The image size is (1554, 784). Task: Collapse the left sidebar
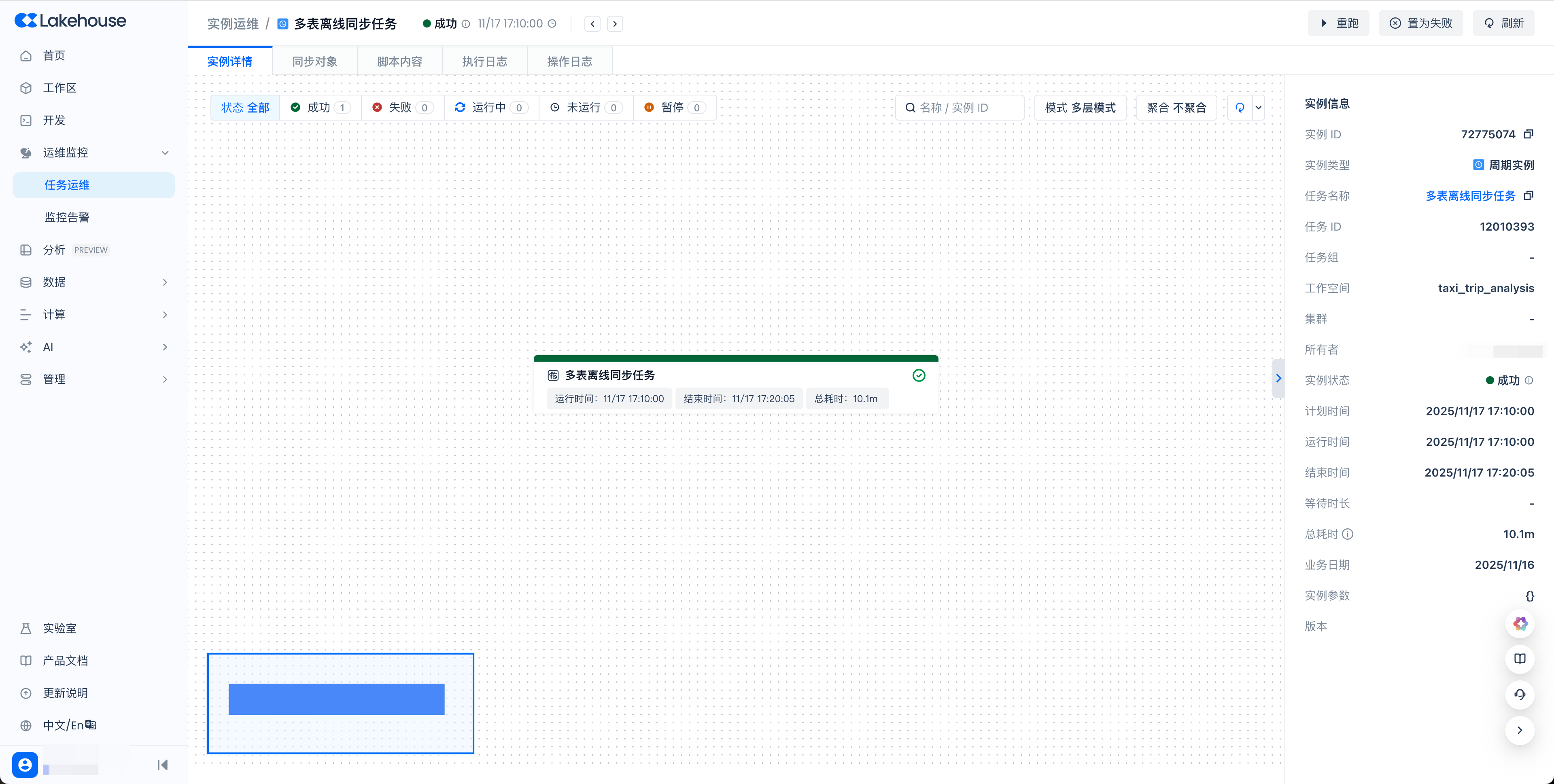pyautogui.click(x=162, y=765)
